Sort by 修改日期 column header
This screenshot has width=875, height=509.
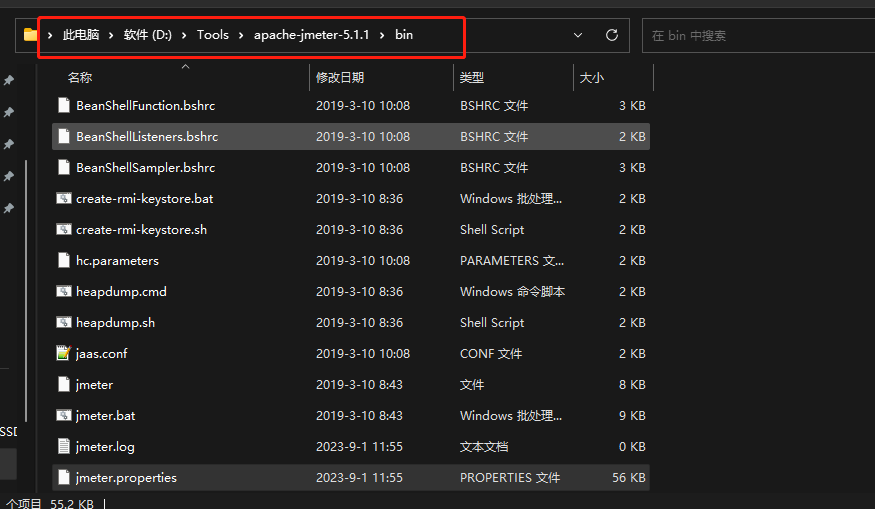pos(340,78)
